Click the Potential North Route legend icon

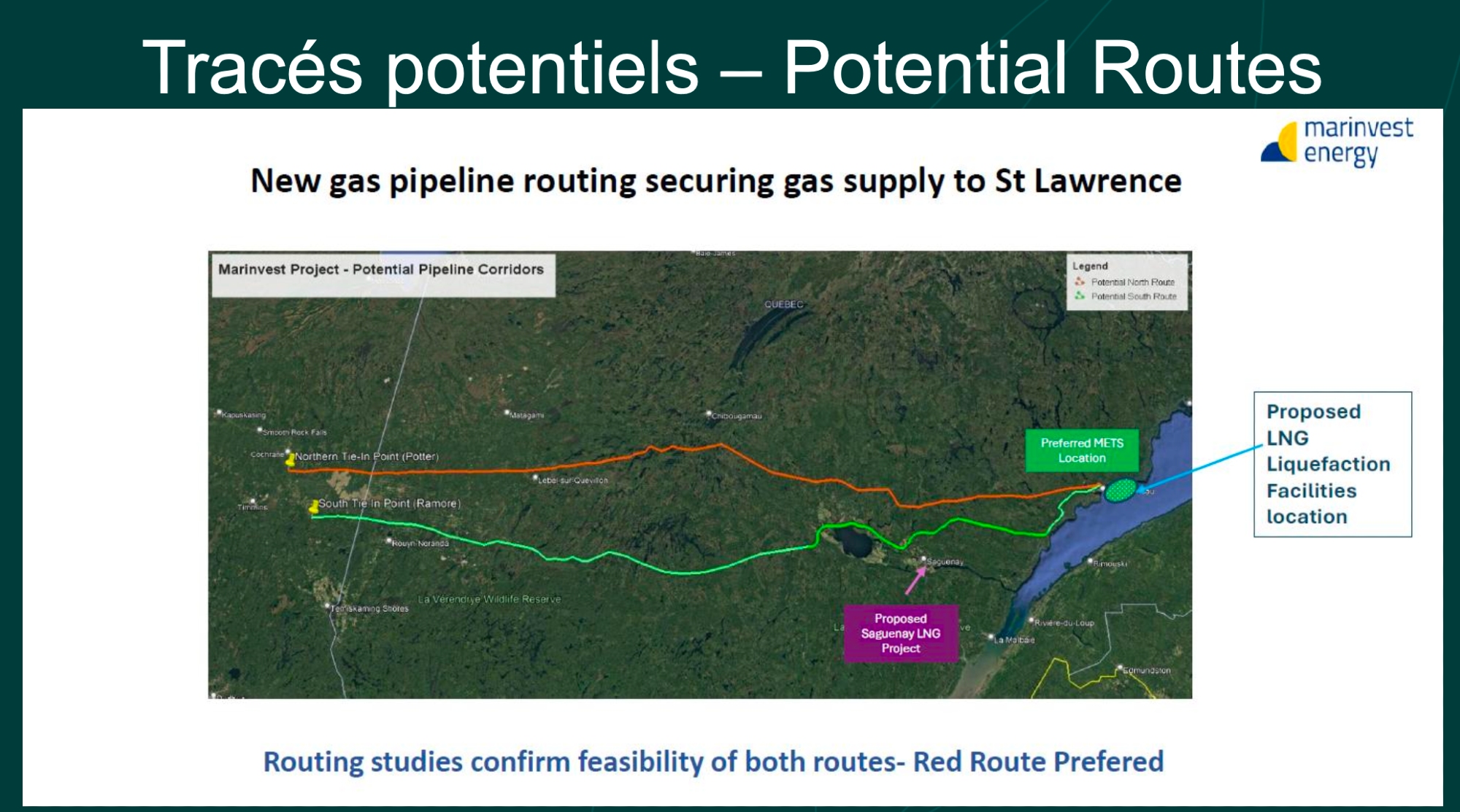click(1080, 282)
